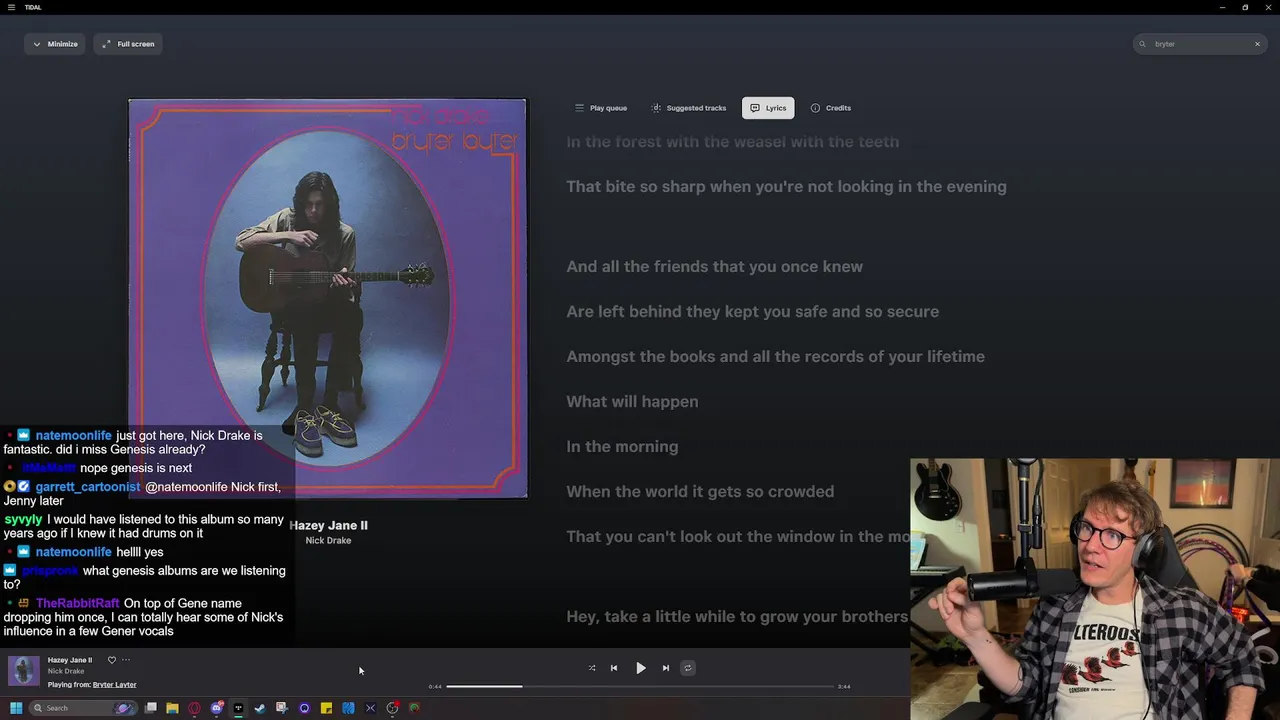Screen dimensions: 1280x720
Task: Click Nick Drake under the album cover
Action: pyautogui.click(x=328, y=540)
